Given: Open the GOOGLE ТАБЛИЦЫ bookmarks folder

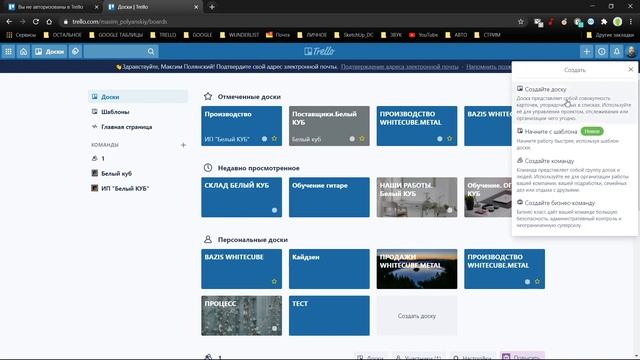Looking at the screenshot, I should point(116,35).
